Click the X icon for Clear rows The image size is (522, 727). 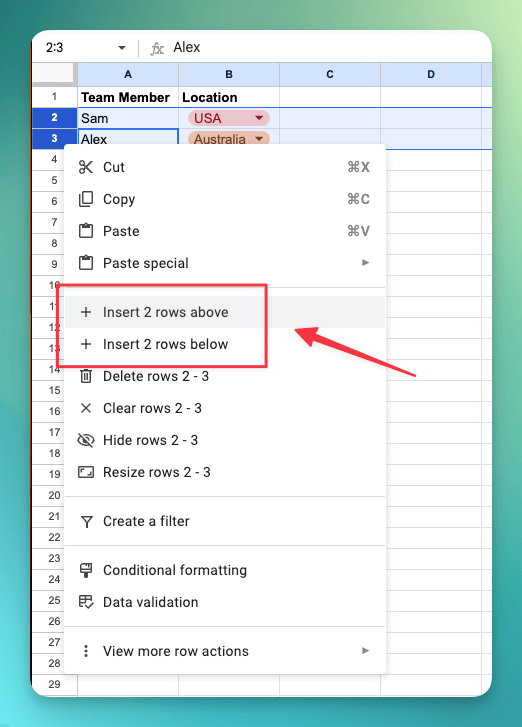click(86, 408)
